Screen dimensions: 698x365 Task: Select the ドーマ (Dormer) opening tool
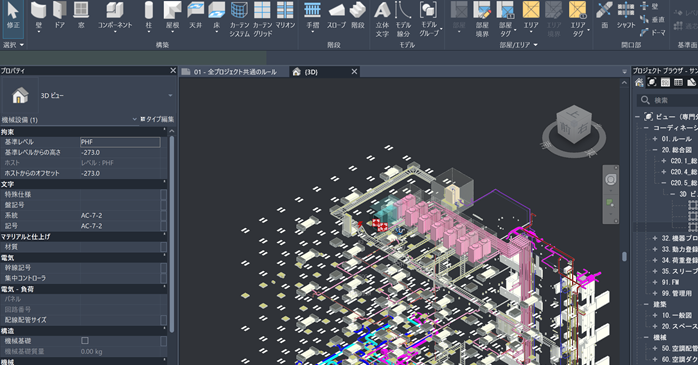[x=653, y=32]
